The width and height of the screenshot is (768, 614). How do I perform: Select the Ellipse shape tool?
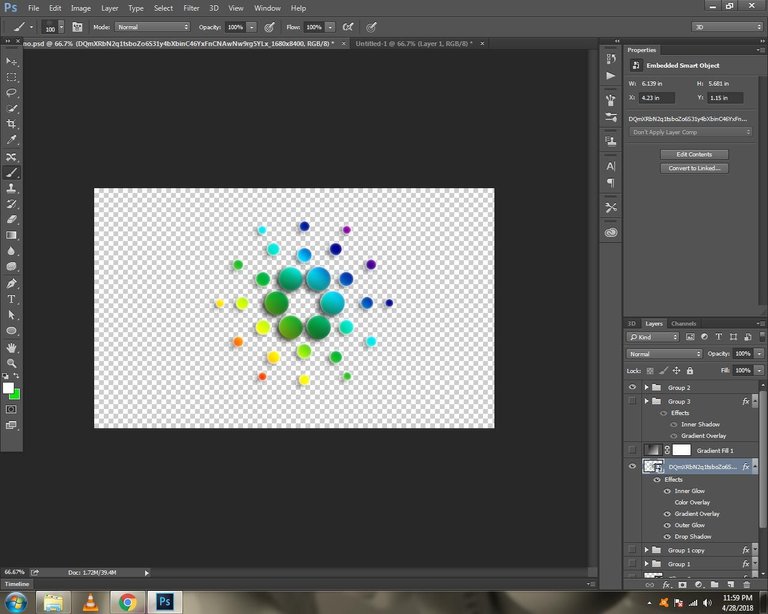(11, 331)
